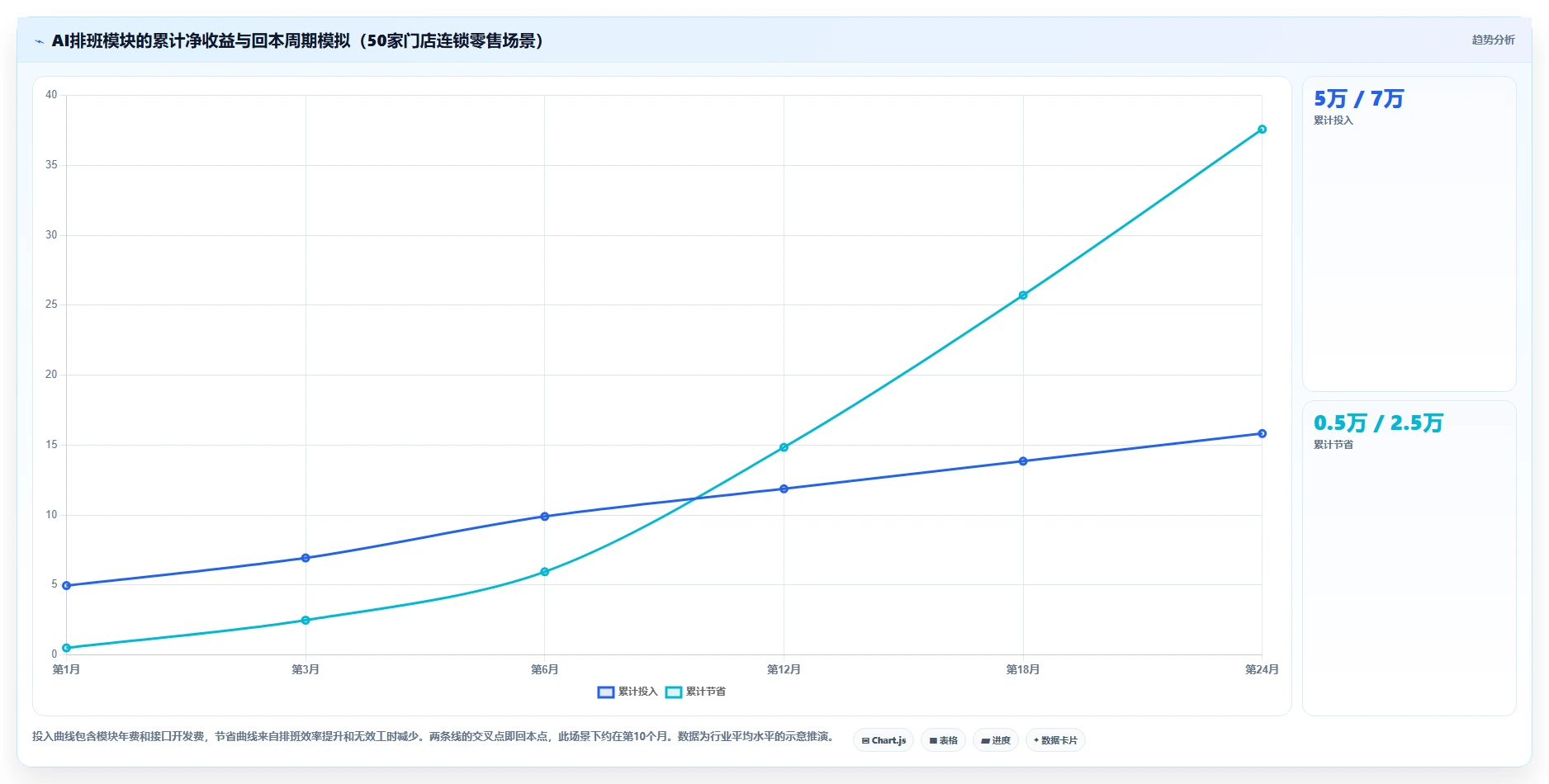
Task: Click the 累计节省 point at 第18月
Action: 1023,295
